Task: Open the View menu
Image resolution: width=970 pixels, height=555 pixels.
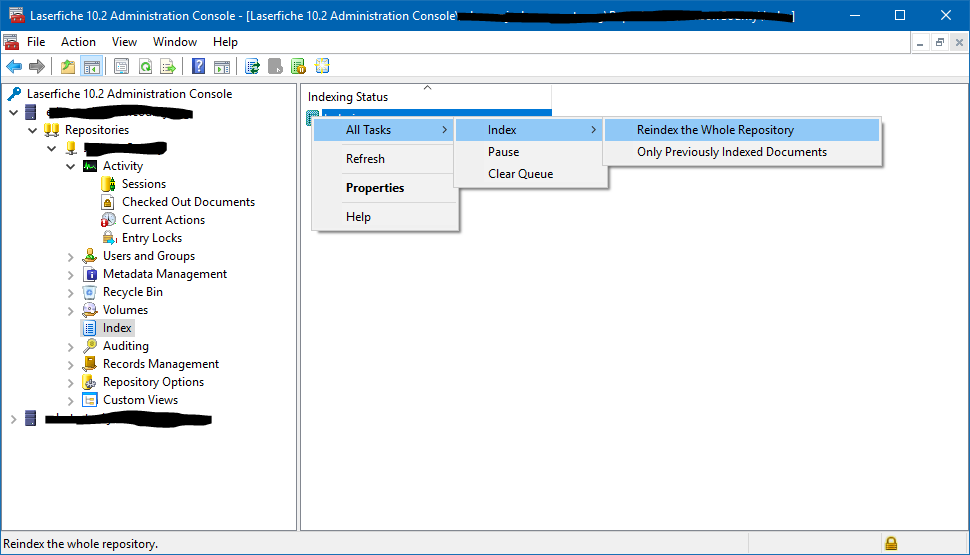Action: (x=124, y=41)
